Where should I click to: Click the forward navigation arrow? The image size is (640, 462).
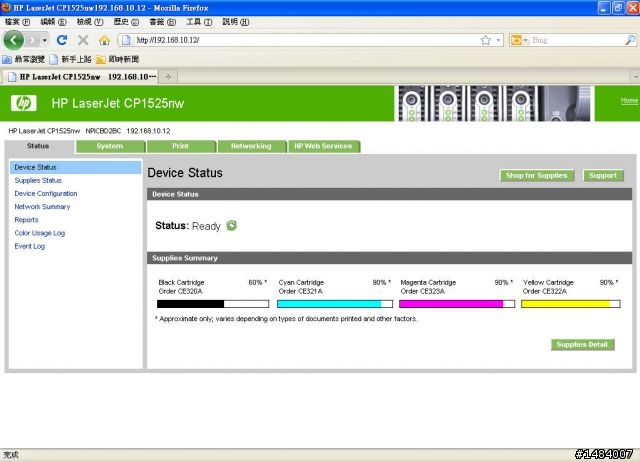pos(33,40)
